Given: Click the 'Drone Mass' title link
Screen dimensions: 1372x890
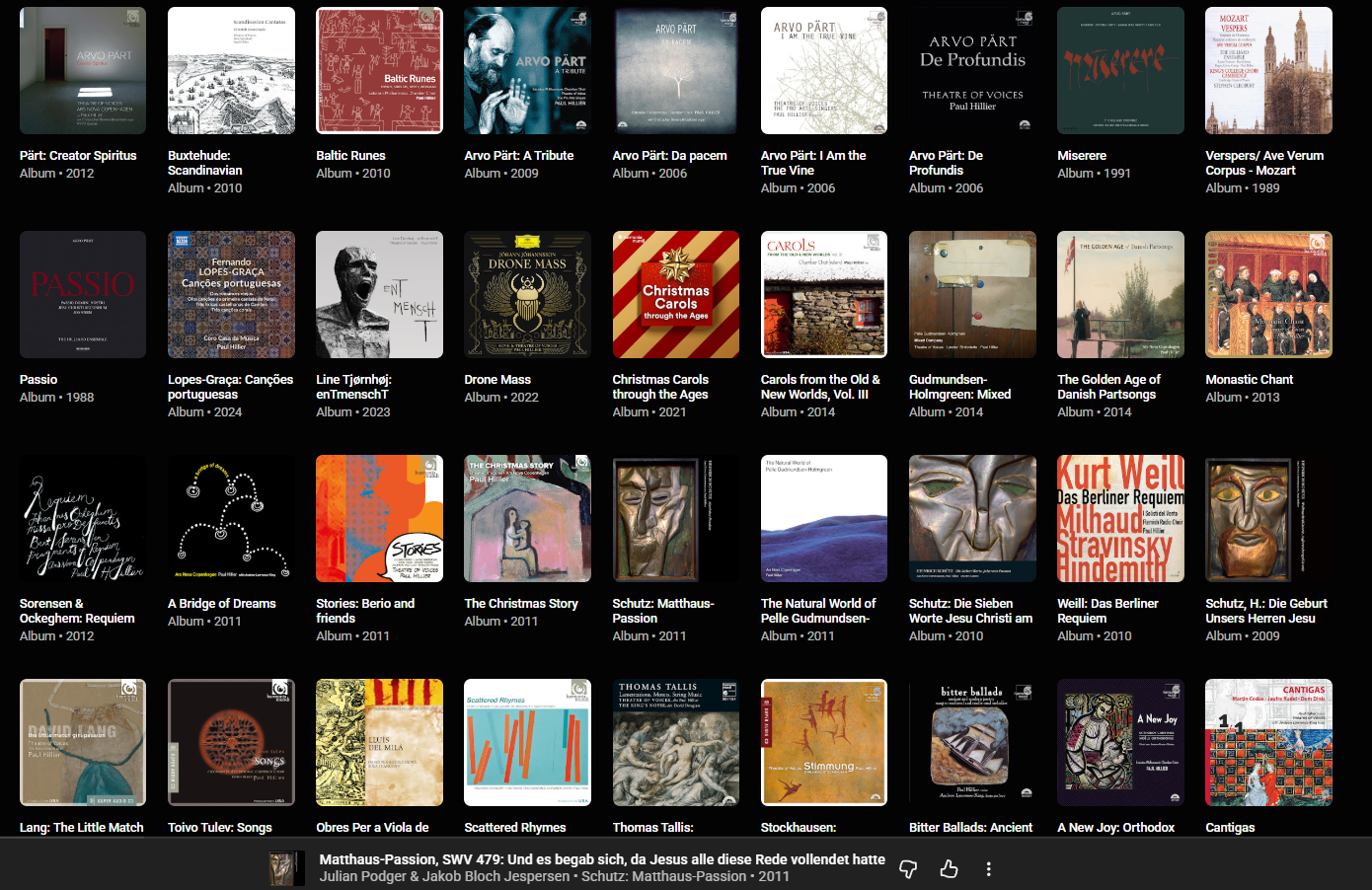Looking at the screenshot, I should (497, 380).
